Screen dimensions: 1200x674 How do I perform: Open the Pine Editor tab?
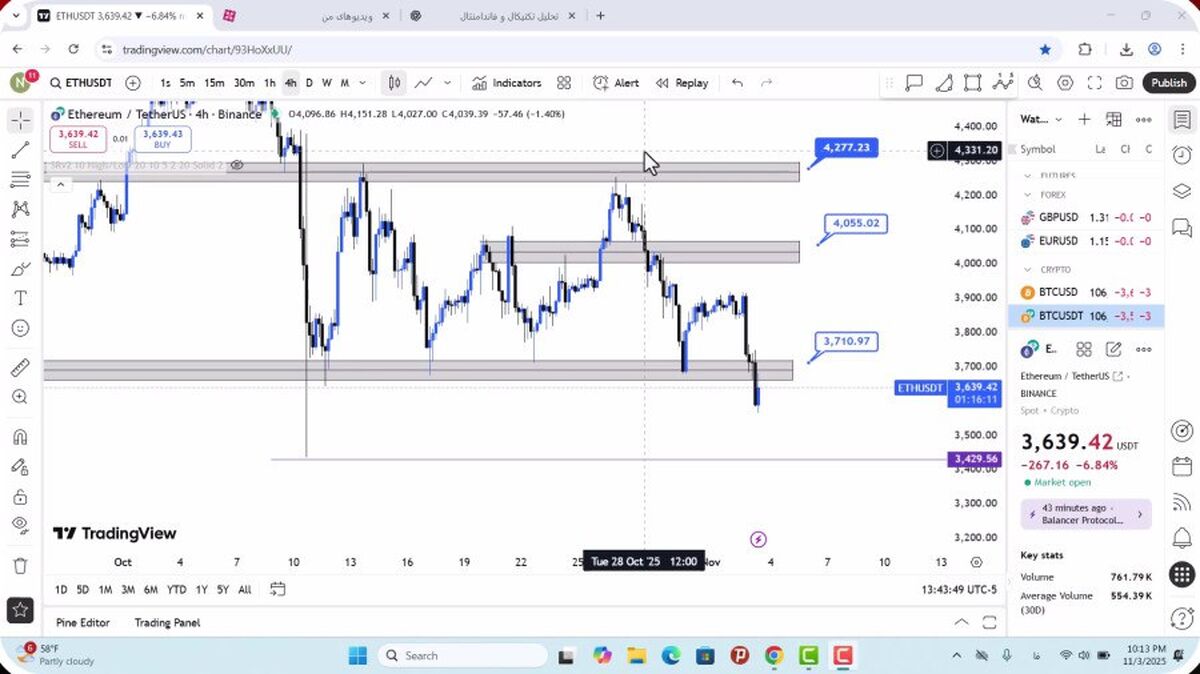pyautogui.click(x=83, y=622)
